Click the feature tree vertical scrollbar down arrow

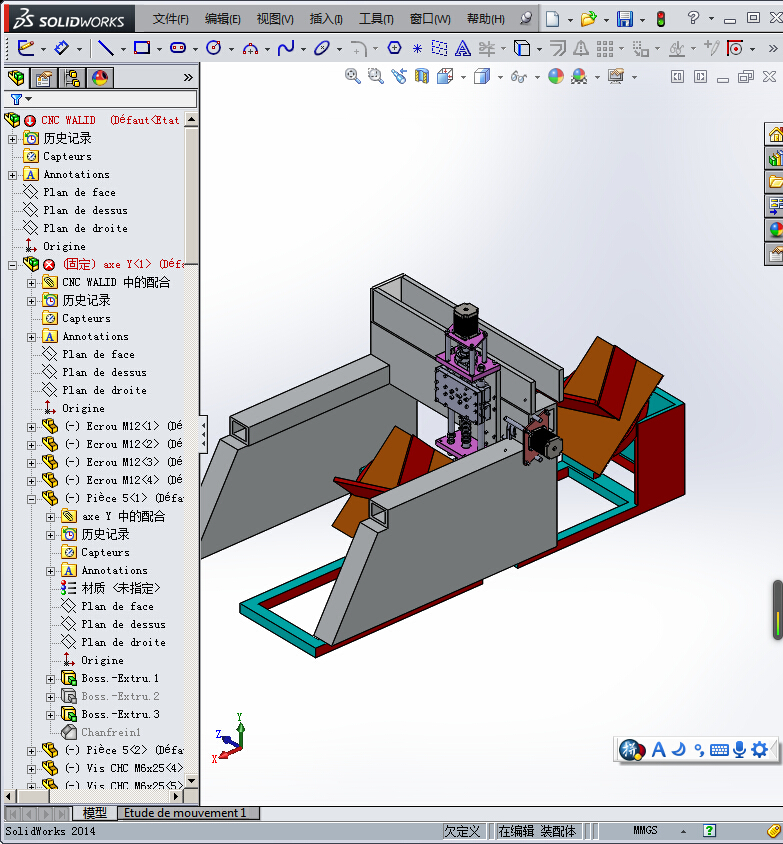tap(191, 780)
